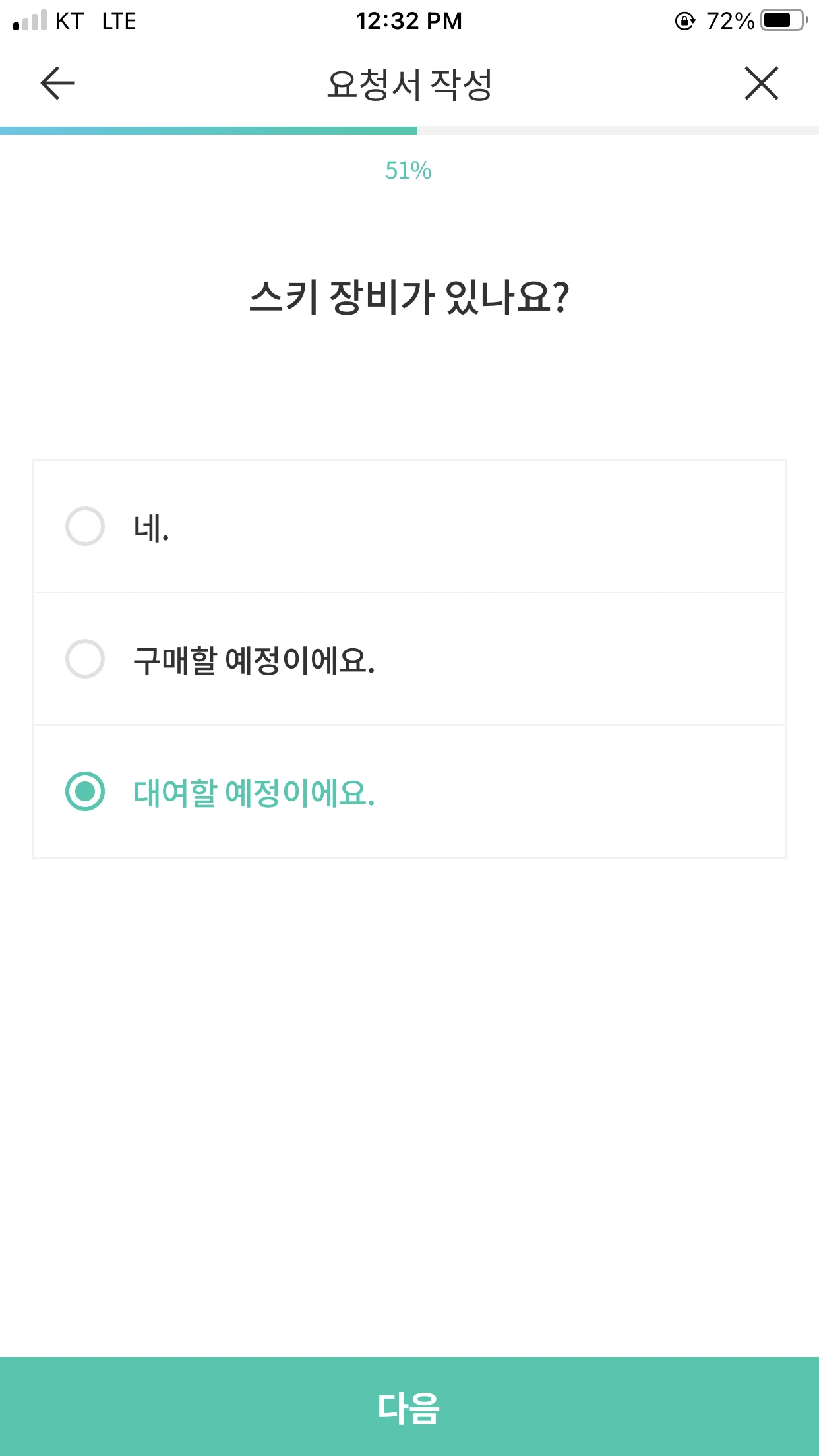Viewport: 819px width, 1456px height.
Task: Tap the 요청서 작성 header title
Action: [x=409, y=84]
